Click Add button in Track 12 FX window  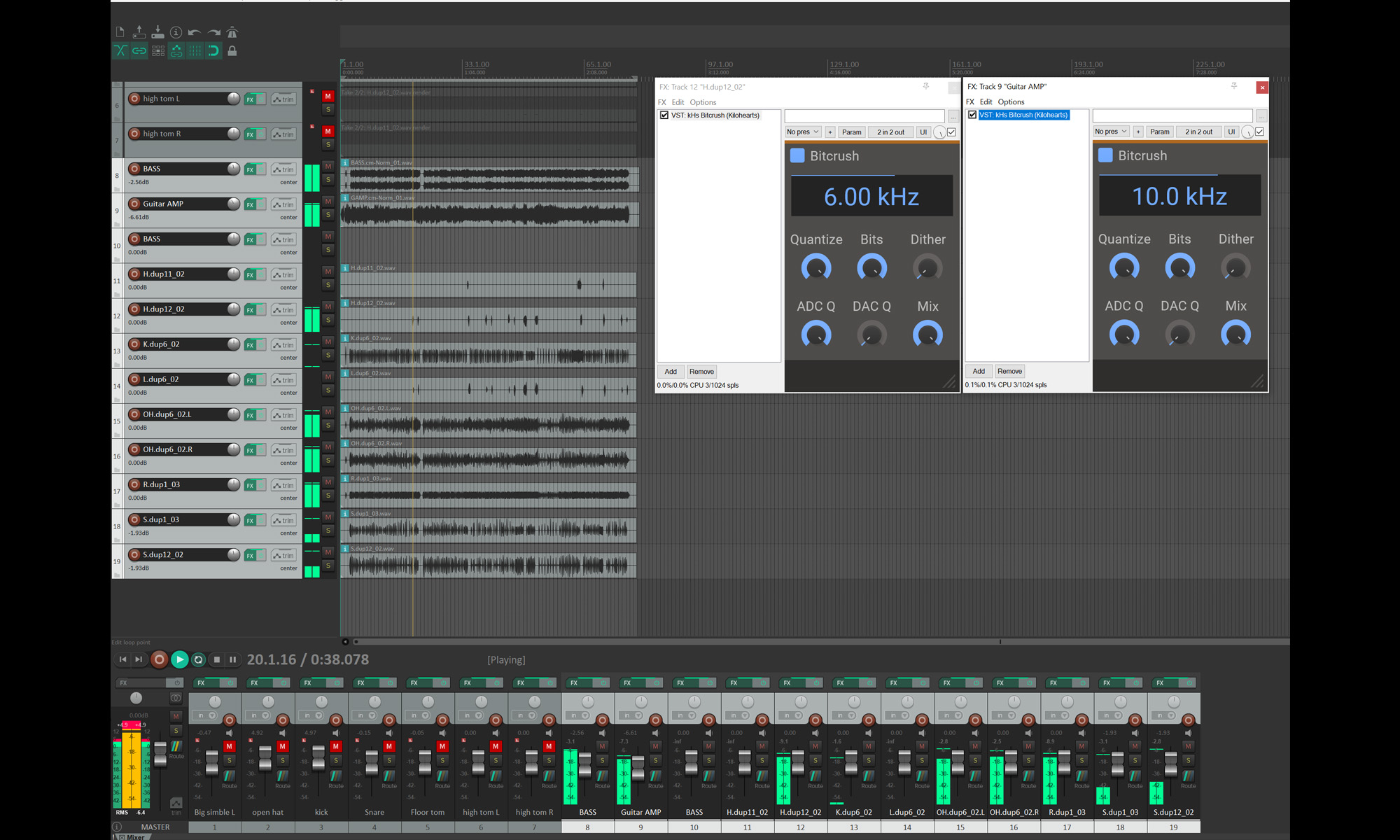(x=671, y=372)
